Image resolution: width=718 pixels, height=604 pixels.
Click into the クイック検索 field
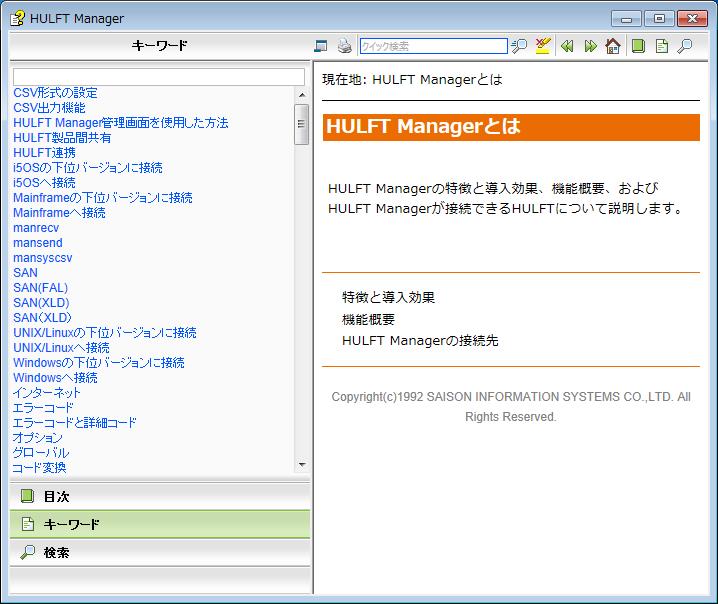(x=434, y=46)
